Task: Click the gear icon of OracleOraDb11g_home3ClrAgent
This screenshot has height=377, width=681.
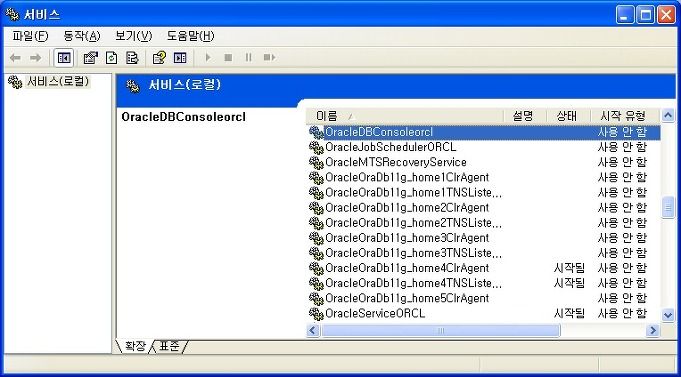Action: [x=316, y=238]
